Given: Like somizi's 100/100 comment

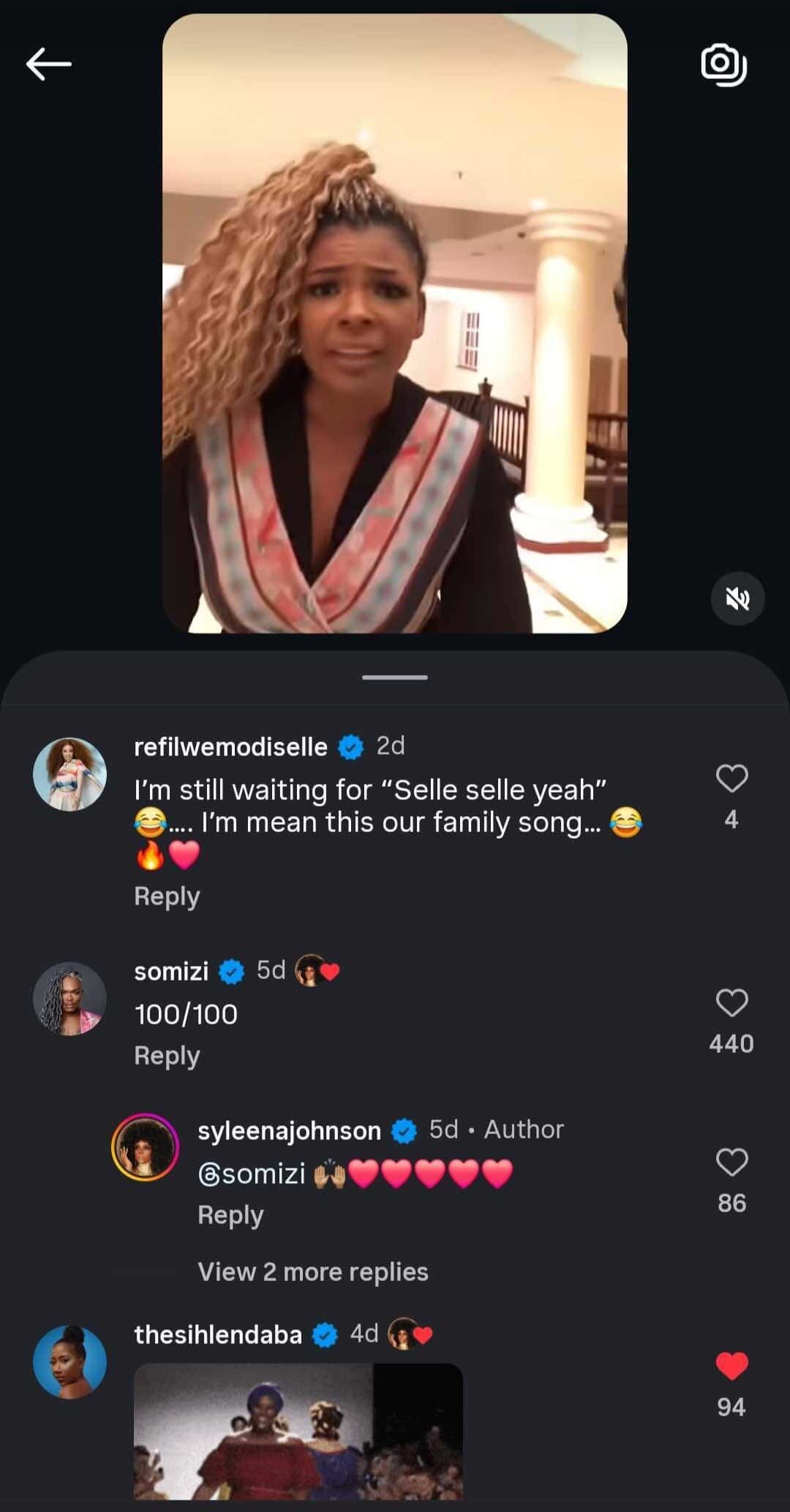Looking at the screenshot, I should (x=731, y=1003).
